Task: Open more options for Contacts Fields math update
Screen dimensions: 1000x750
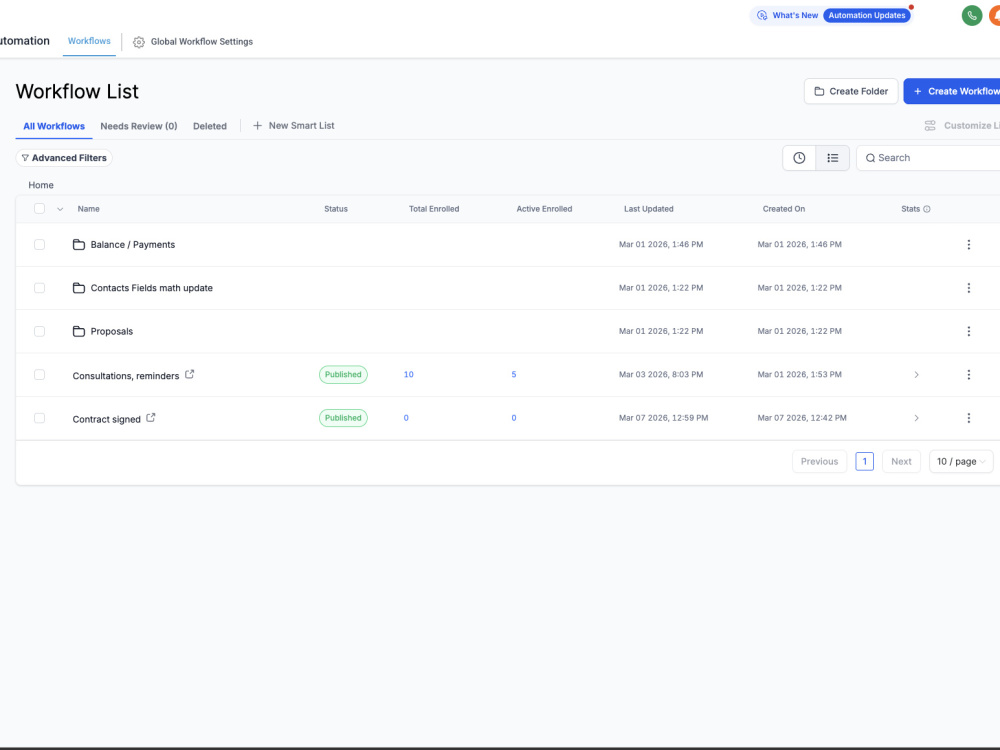Action: coord(968,288)
